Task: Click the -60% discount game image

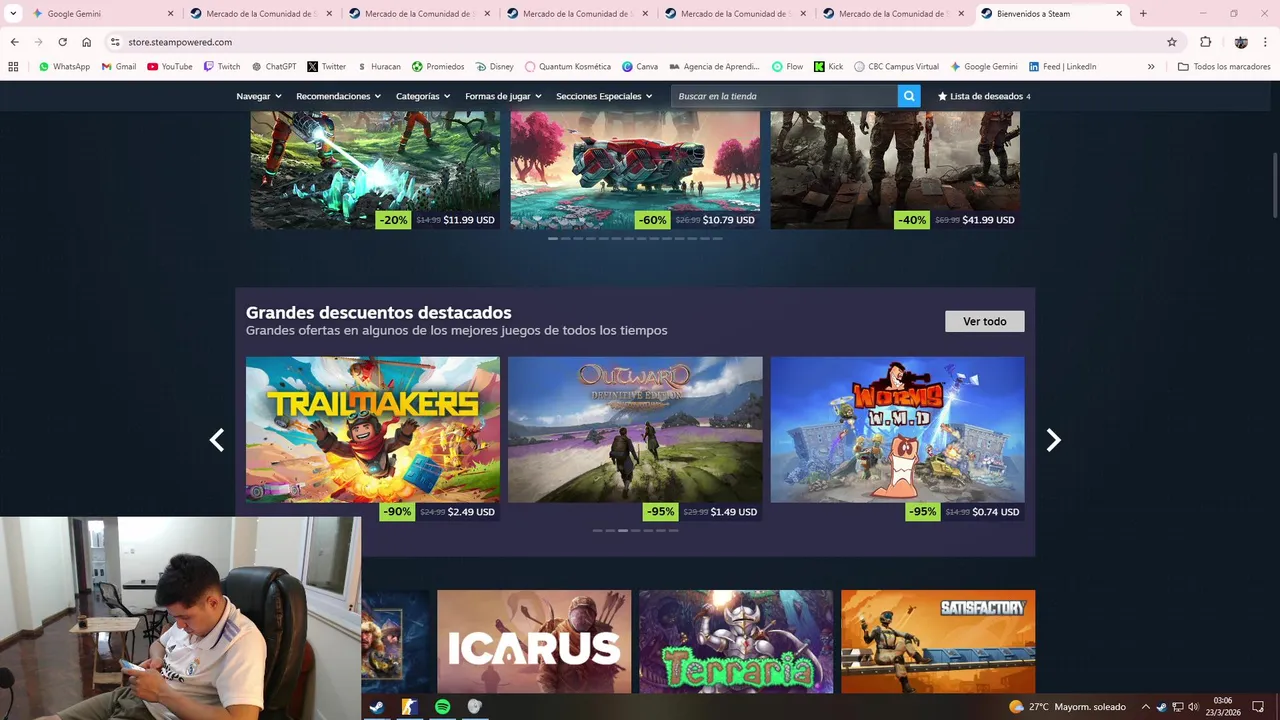Action: 635,168
